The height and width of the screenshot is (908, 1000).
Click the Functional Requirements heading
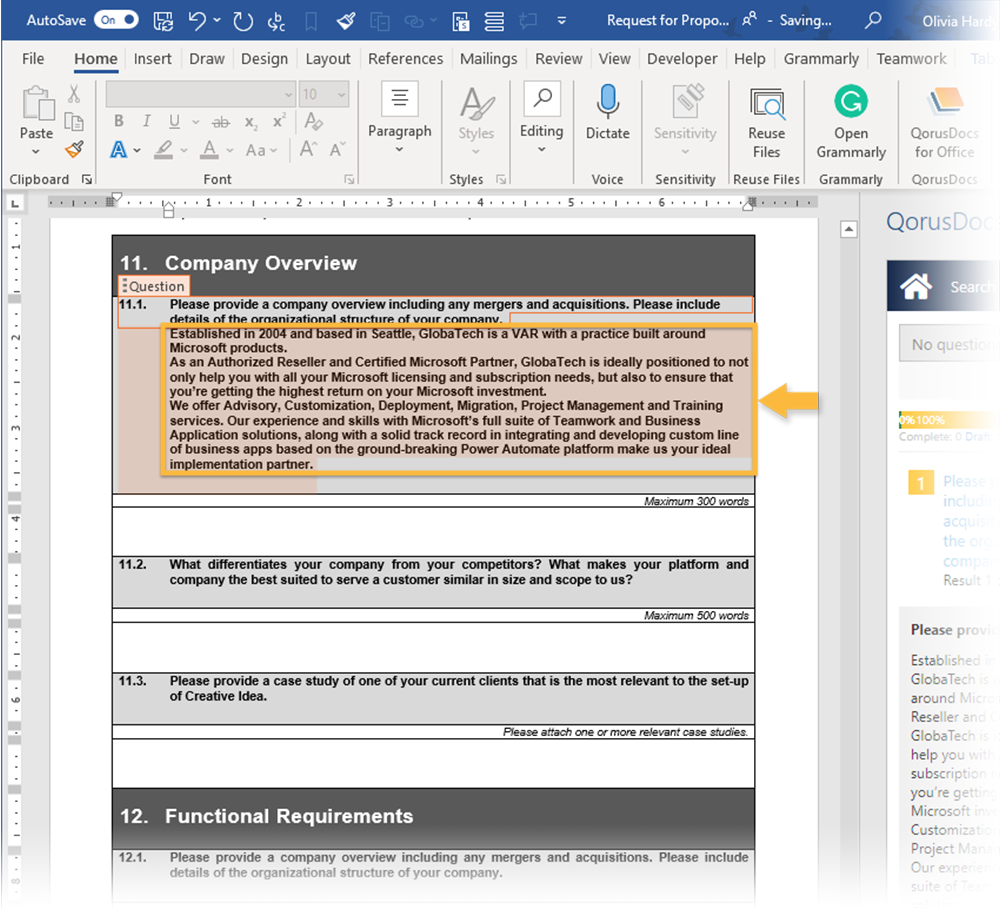pos(289,816)
